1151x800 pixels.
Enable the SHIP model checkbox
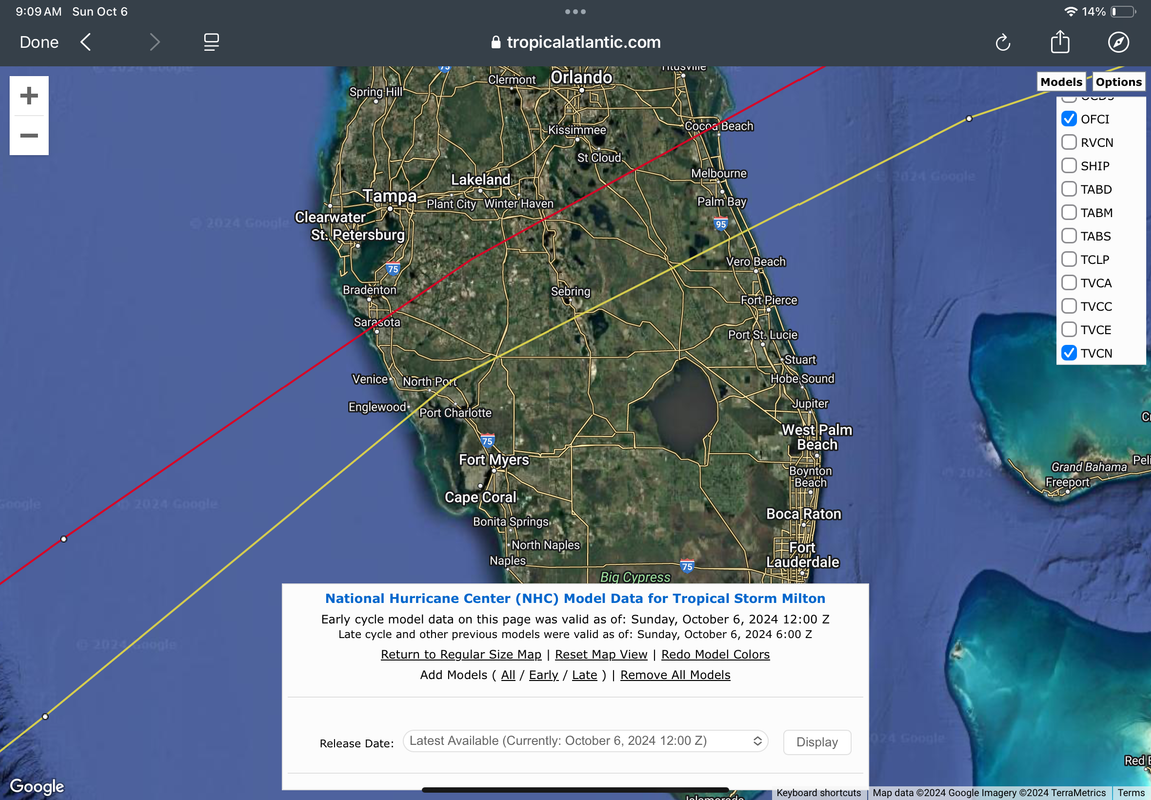pos(1069,166)
